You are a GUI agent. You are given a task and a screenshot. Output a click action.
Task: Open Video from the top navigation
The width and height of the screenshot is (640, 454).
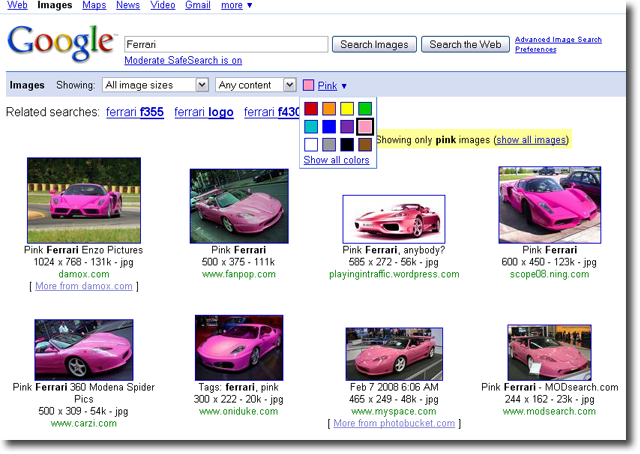click(x=163, y=5)
